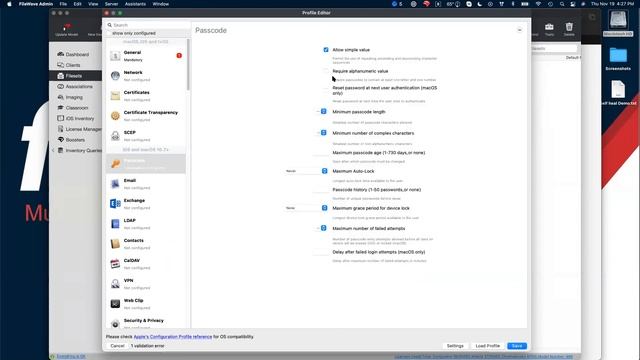Open the Wi-Fi menu bar icon
The width and height of the screenshot is (640, 360).
click(x=538, y=4)
